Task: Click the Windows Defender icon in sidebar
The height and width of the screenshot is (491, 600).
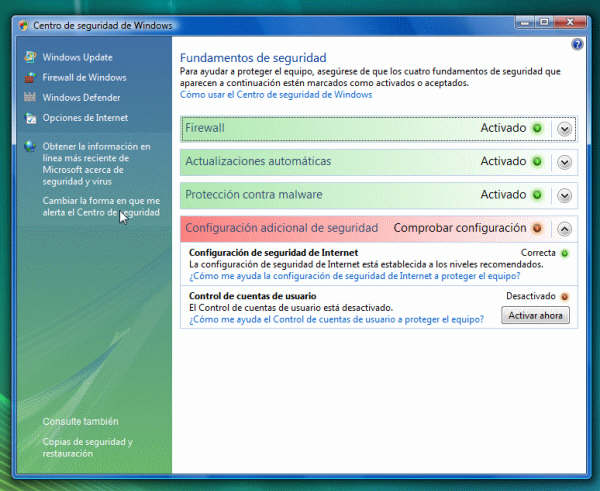Action: (x=30, y=97)
